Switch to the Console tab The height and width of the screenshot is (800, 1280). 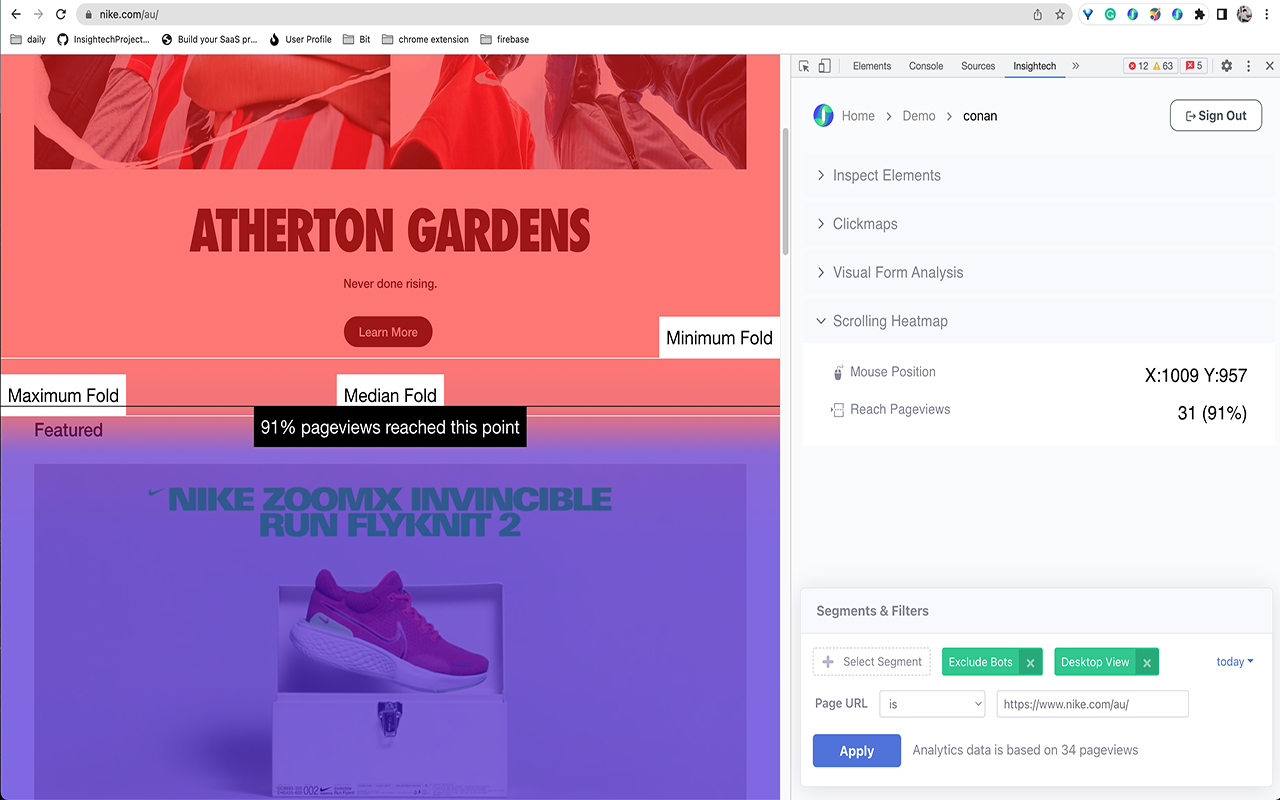[926, 66]
